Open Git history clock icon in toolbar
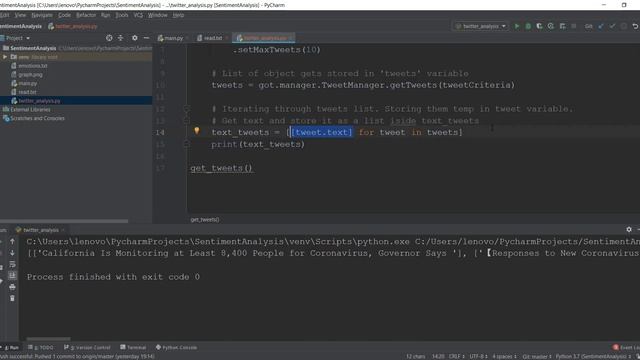 (x=624, y=26)
